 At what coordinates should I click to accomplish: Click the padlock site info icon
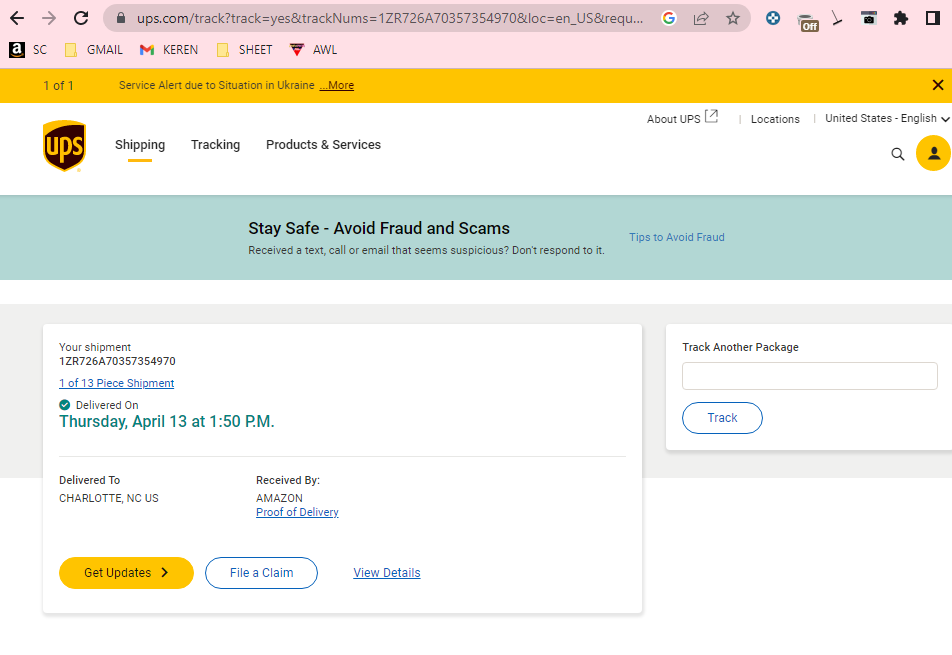pos(121,18)
